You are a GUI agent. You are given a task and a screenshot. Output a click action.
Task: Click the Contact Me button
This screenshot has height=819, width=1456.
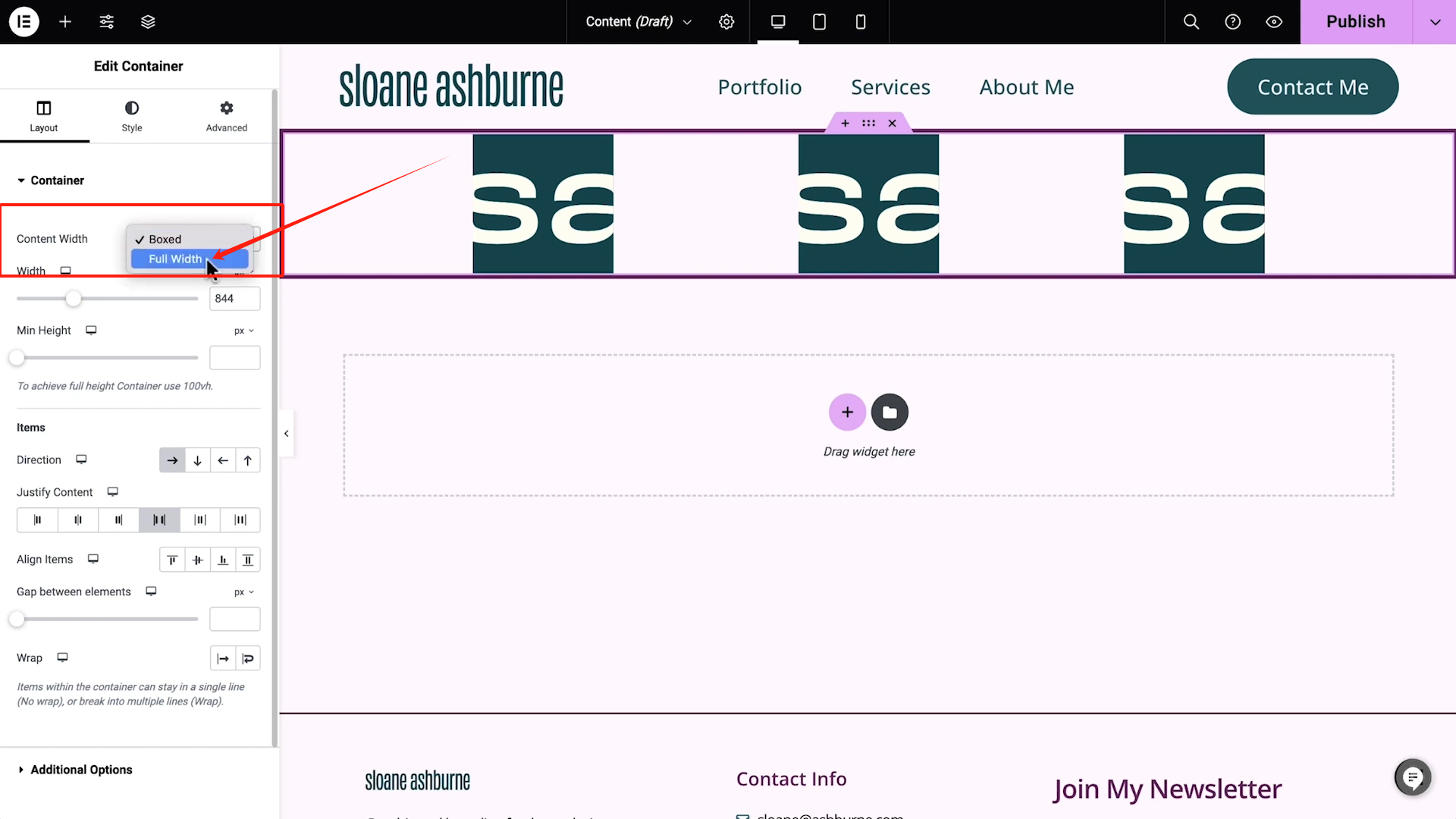tap(1313, 87)
